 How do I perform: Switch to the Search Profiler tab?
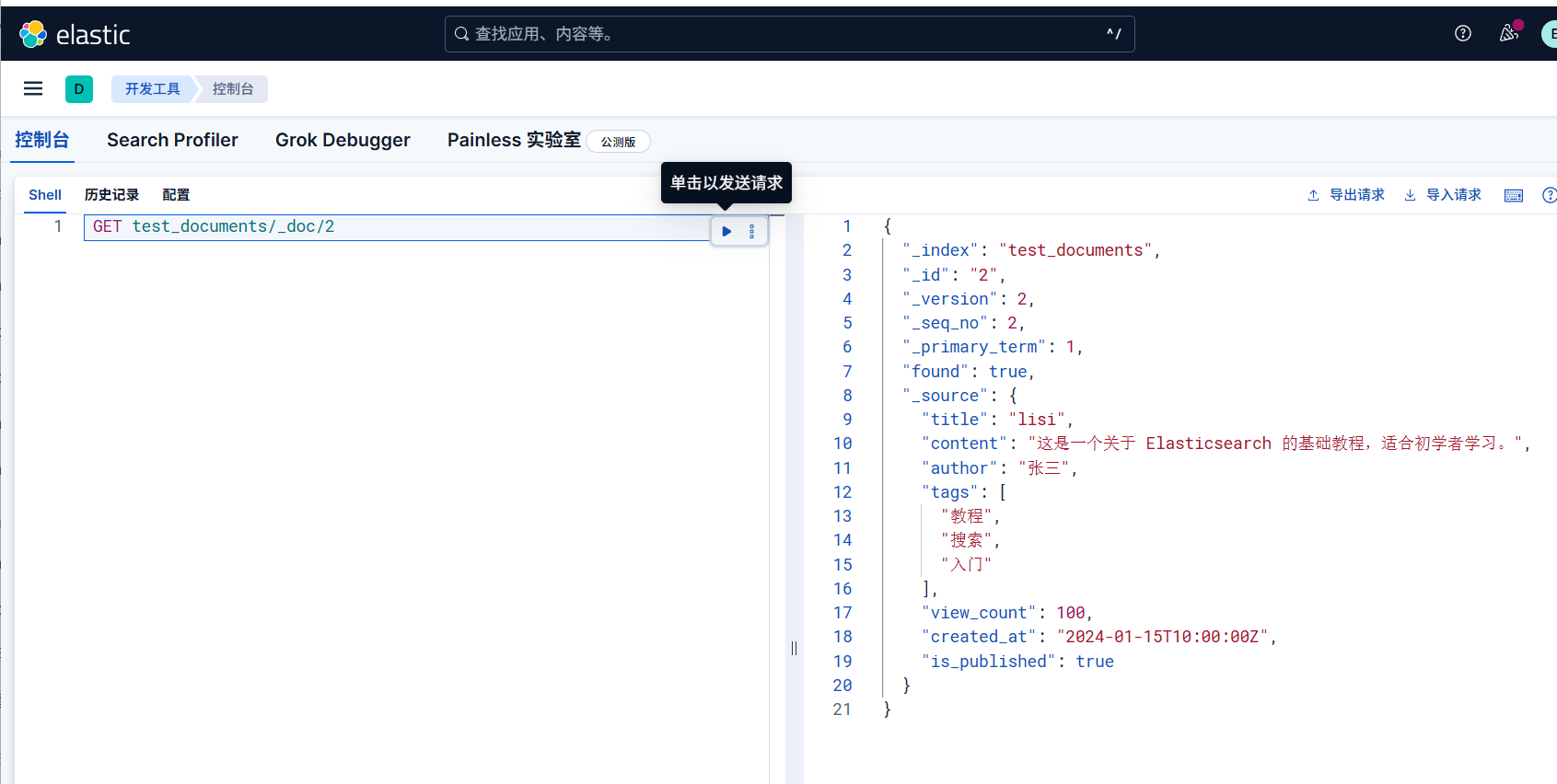[x=172, y=140]
